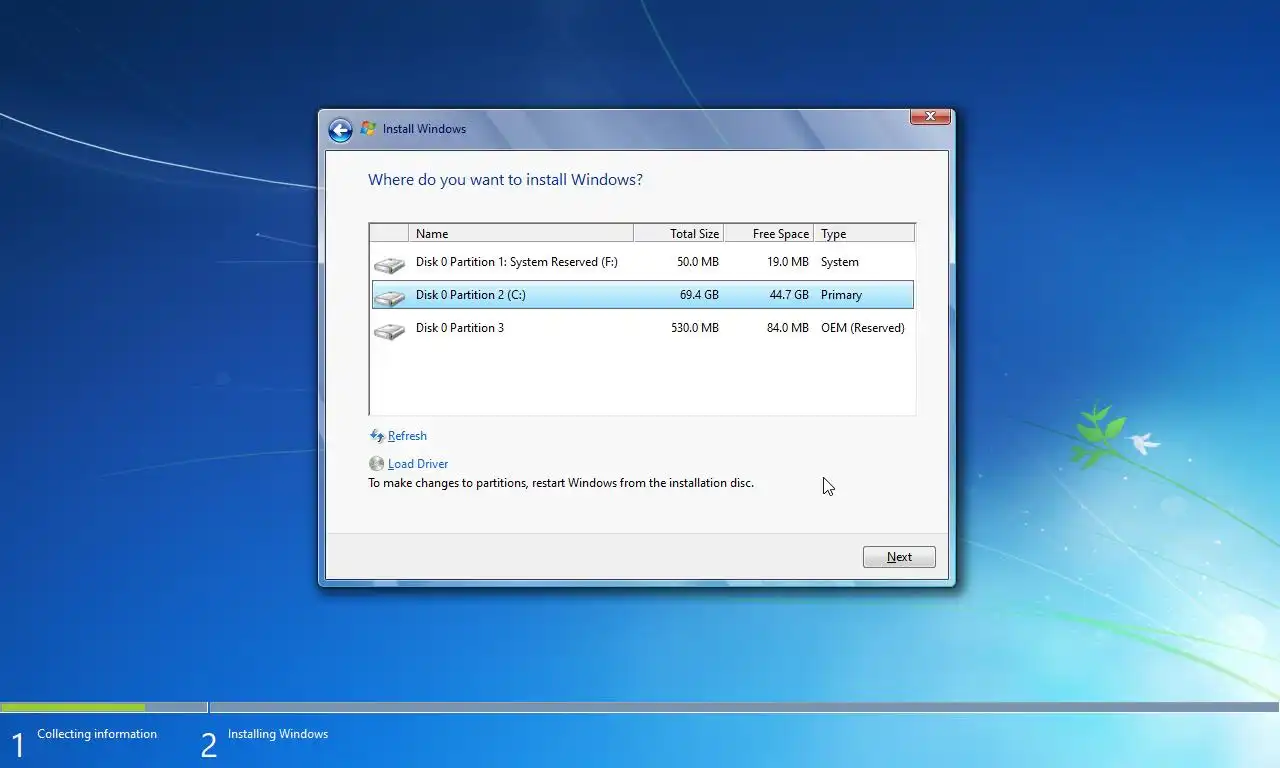Image resolution: width=1280 pixels, height=768 pixels.
Task: Select Disk 0 Partition 1: System Reserved (F:)
Action: (x=642, y=262)
